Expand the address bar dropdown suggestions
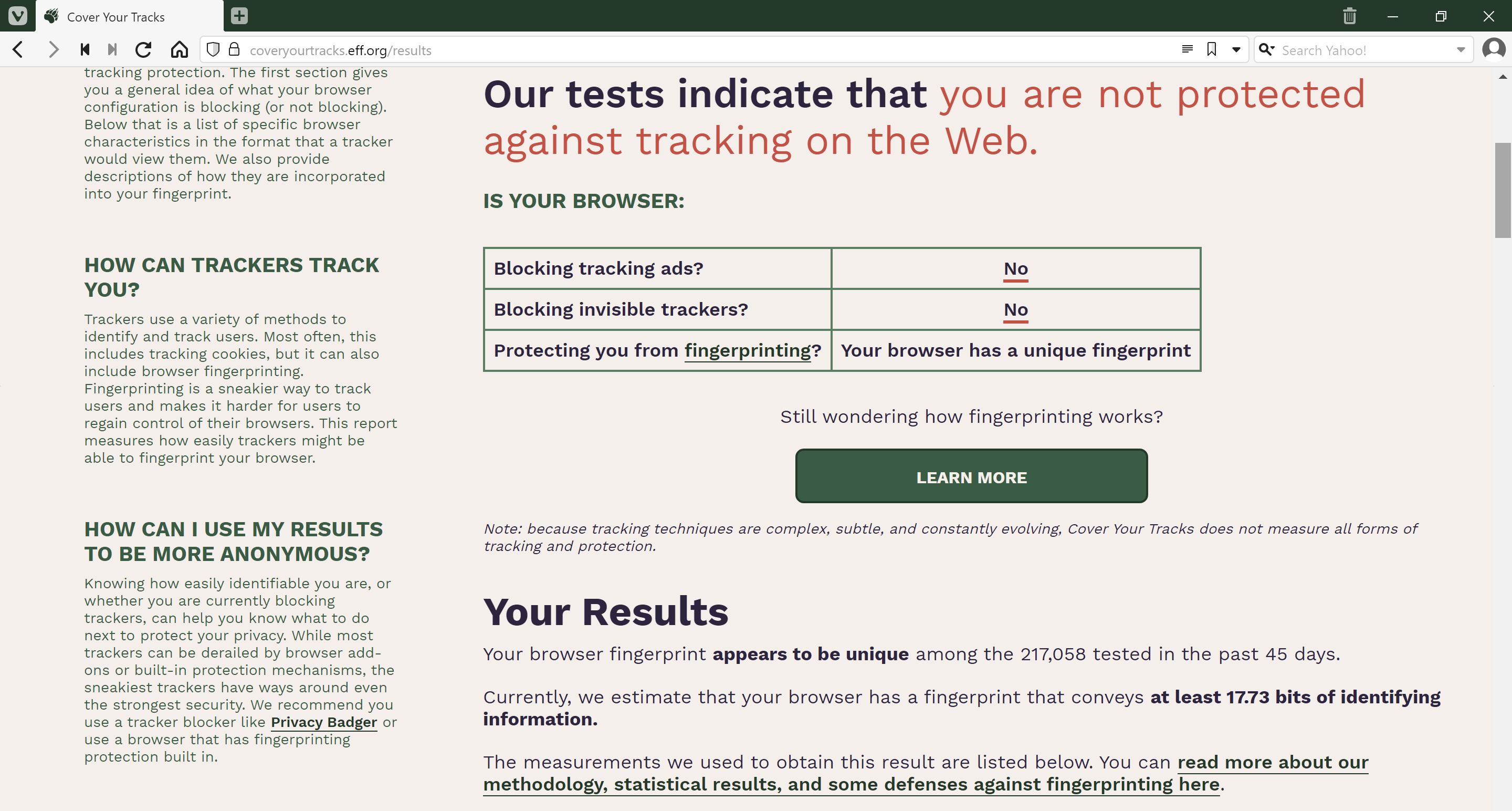The width and height of the screenshot is (1512, 811). (1237, 49)
